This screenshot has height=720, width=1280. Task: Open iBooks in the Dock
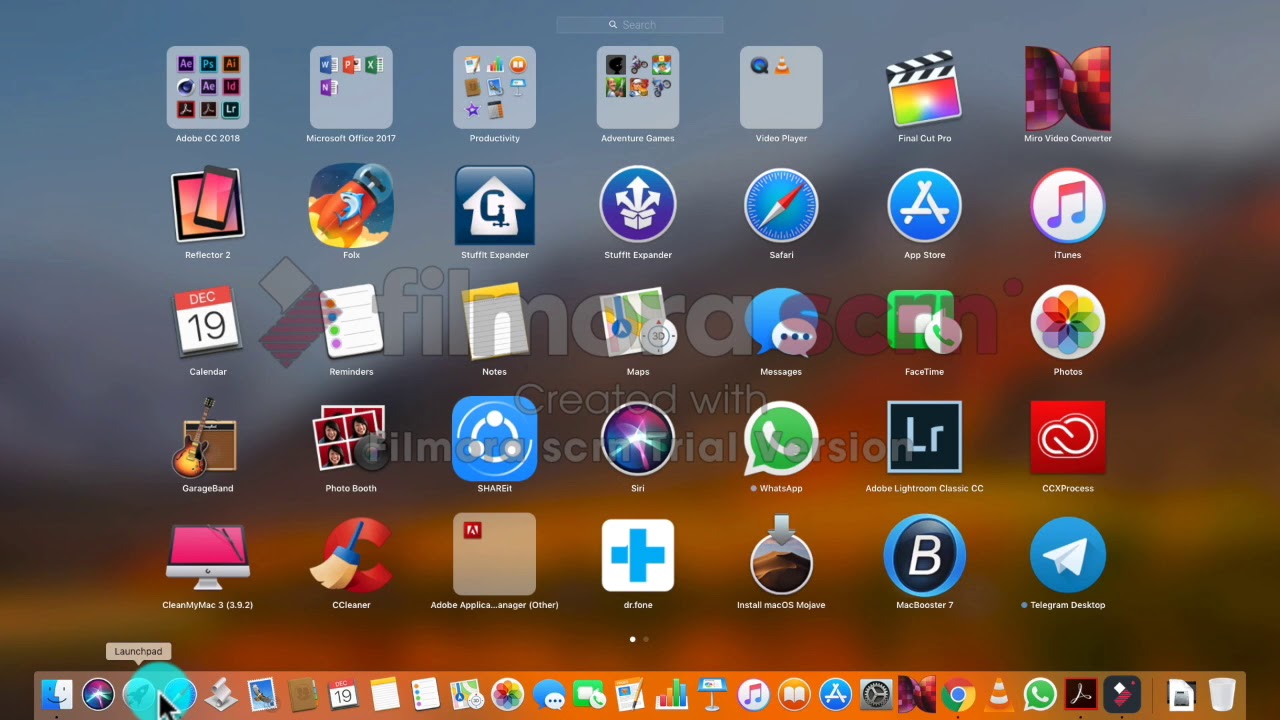(794, 694)
